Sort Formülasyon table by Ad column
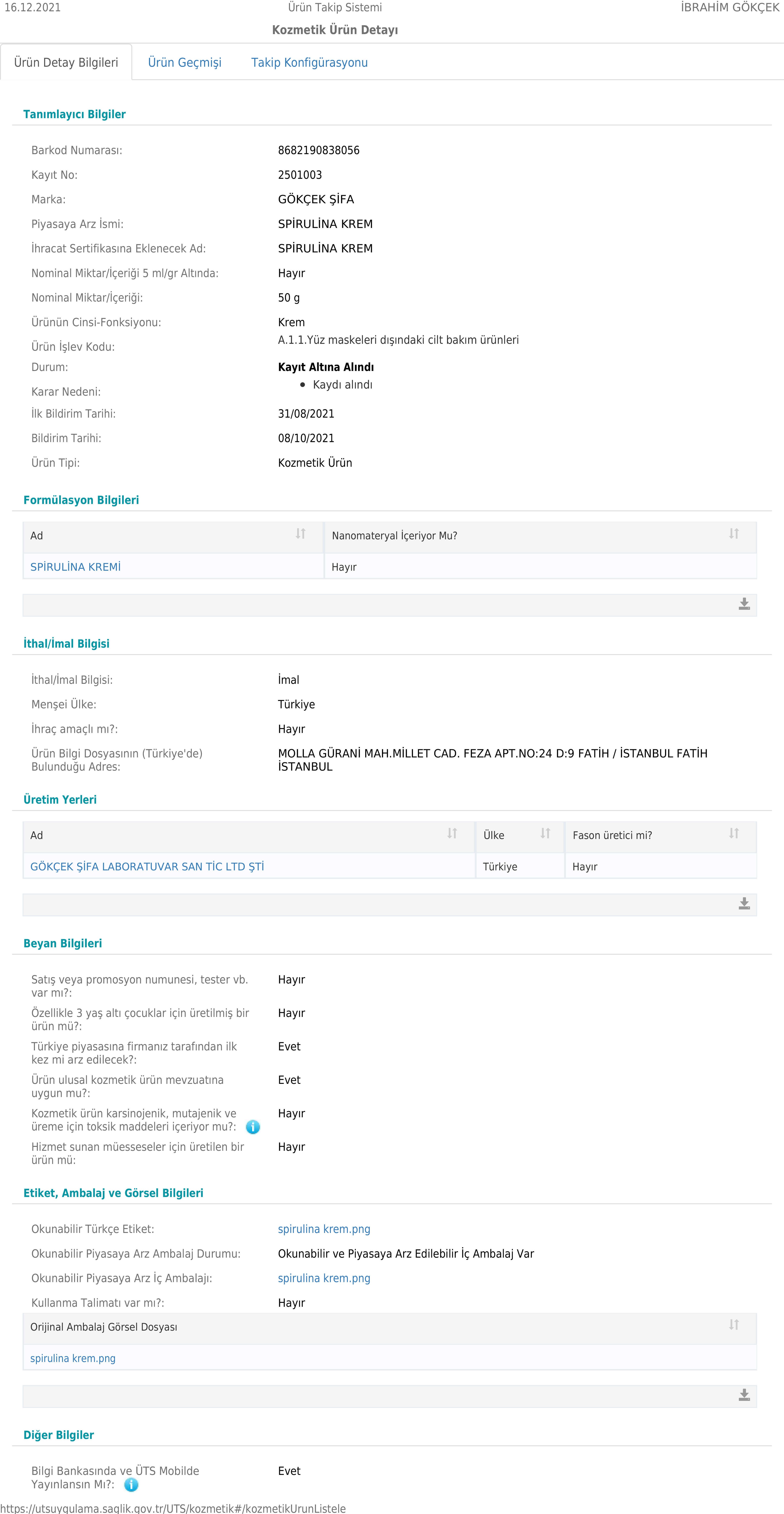784x1514 pixels. tap(300, 534)
